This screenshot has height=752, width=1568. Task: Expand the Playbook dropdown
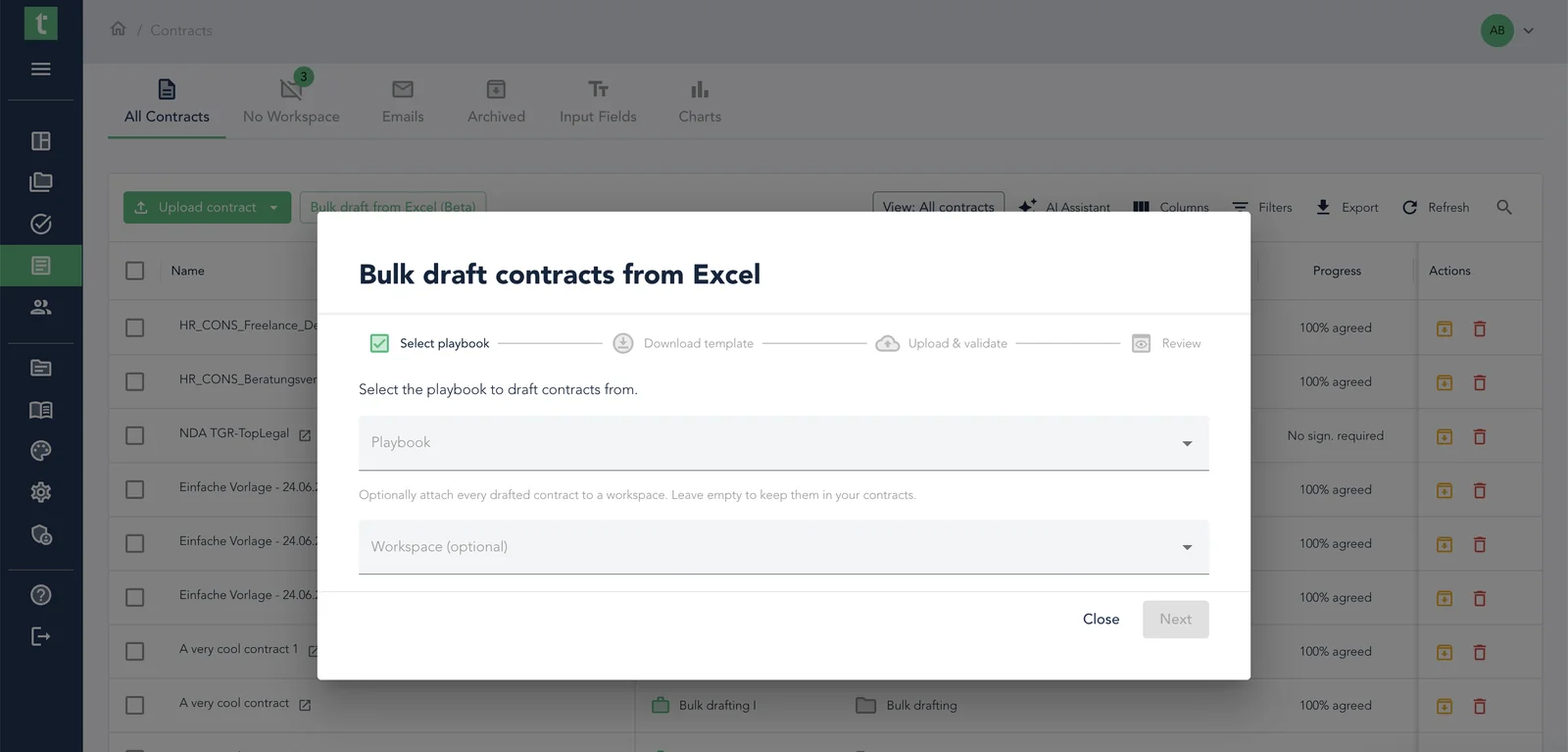[x=783, y=443]
